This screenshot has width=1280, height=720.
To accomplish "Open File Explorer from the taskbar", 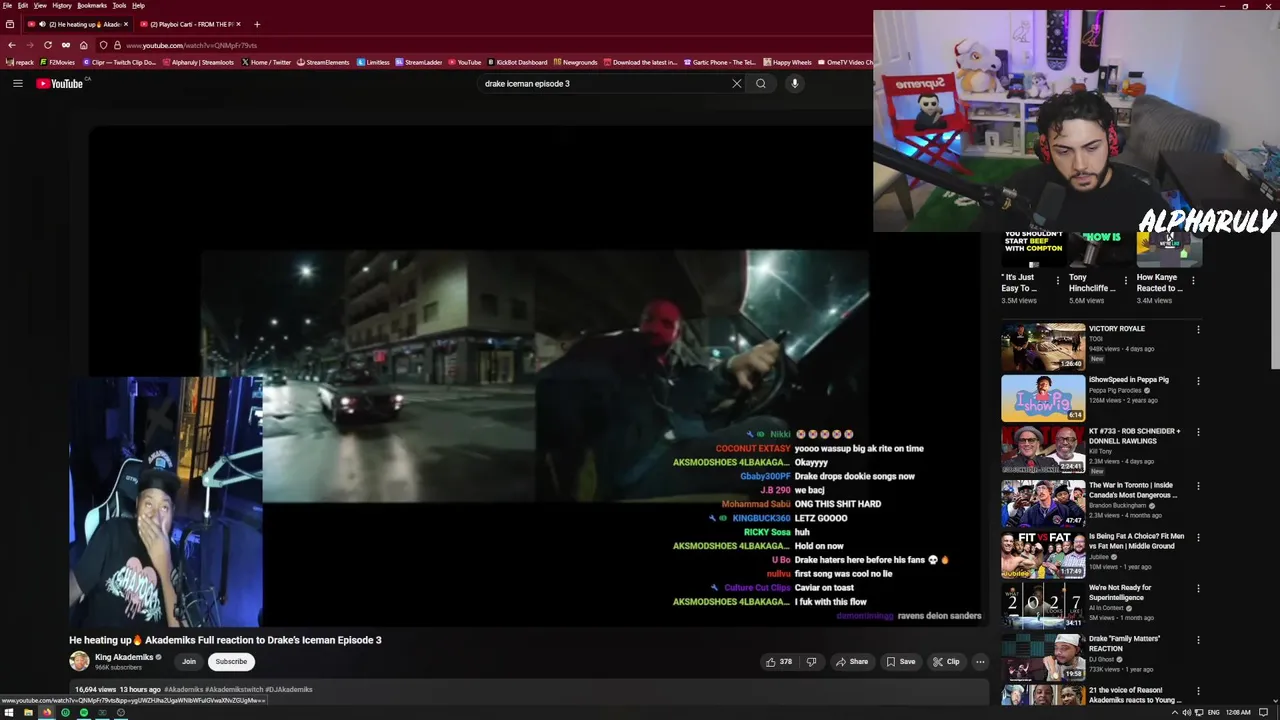I will point(28,713).
